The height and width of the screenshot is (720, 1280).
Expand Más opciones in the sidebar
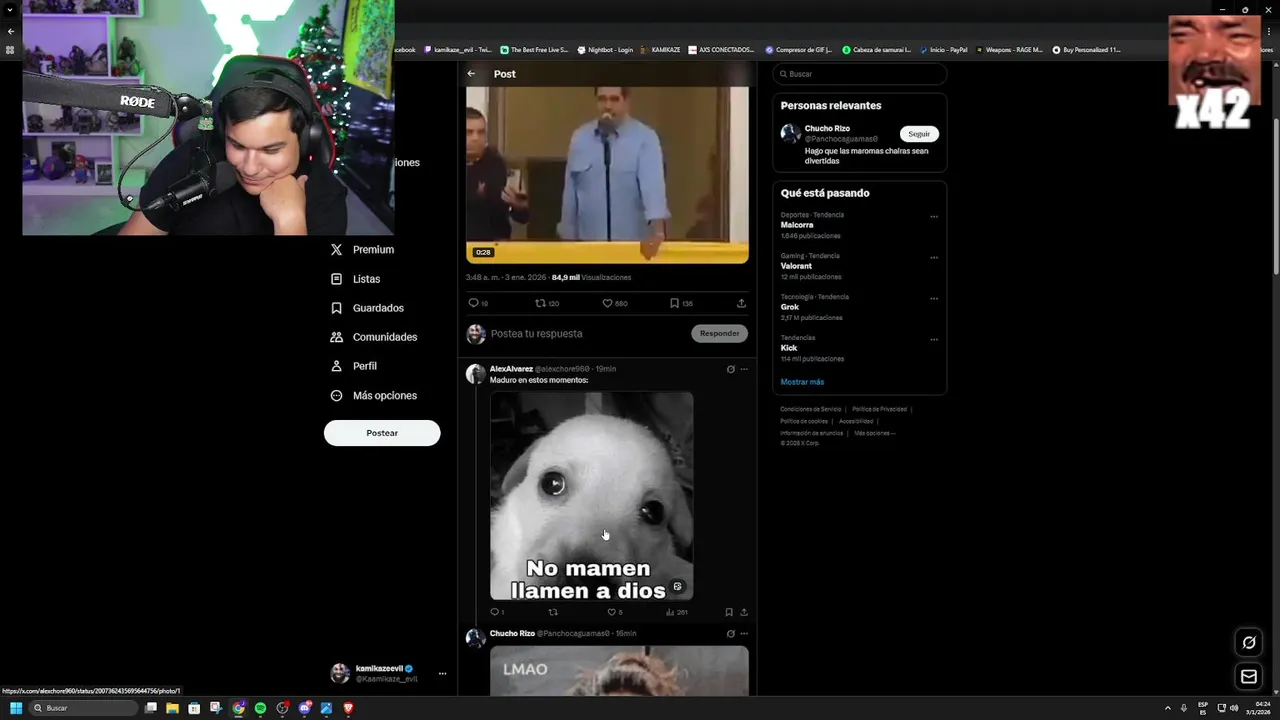[x=374, y=396]
